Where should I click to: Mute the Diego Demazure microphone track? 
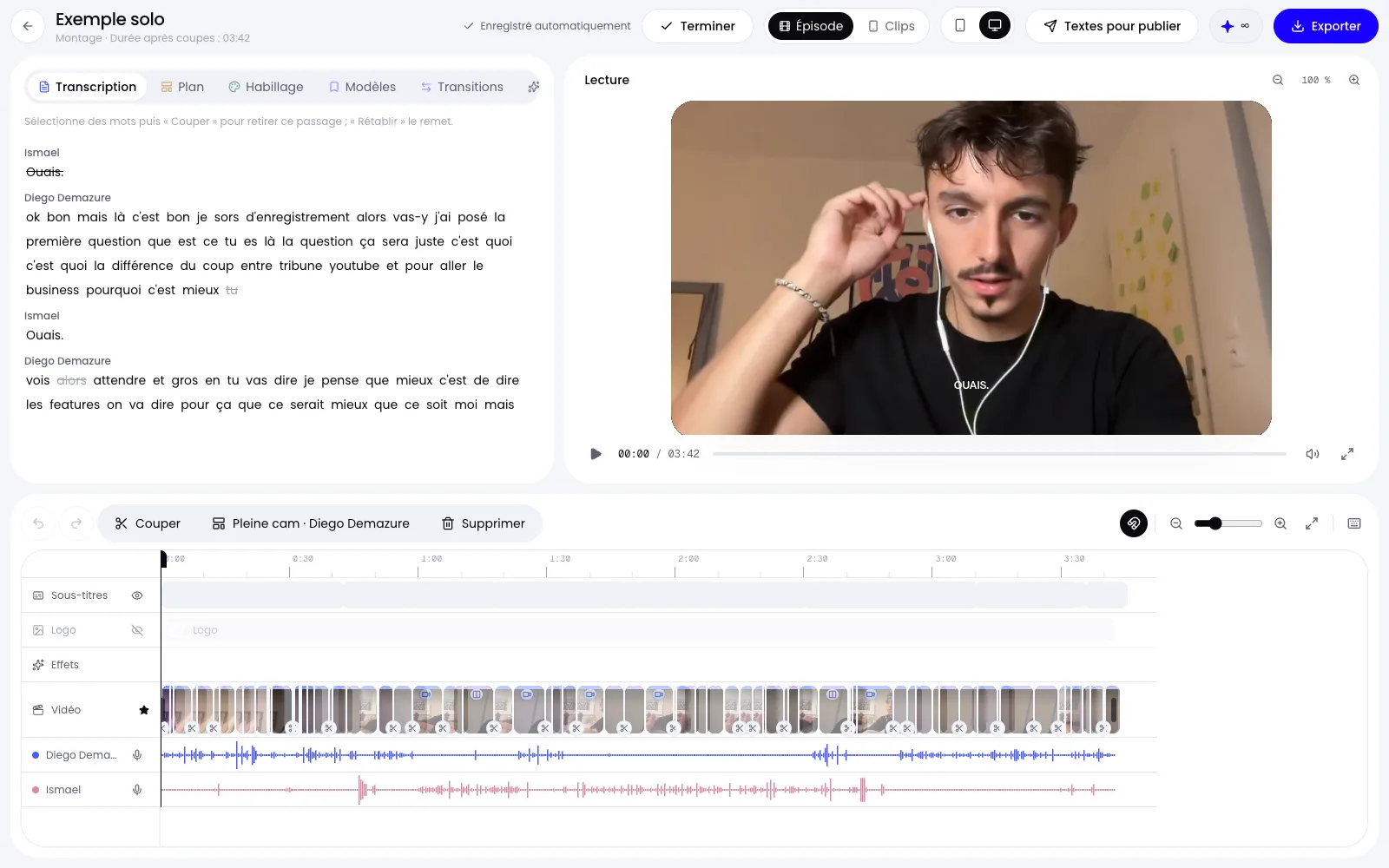[137, 755]
